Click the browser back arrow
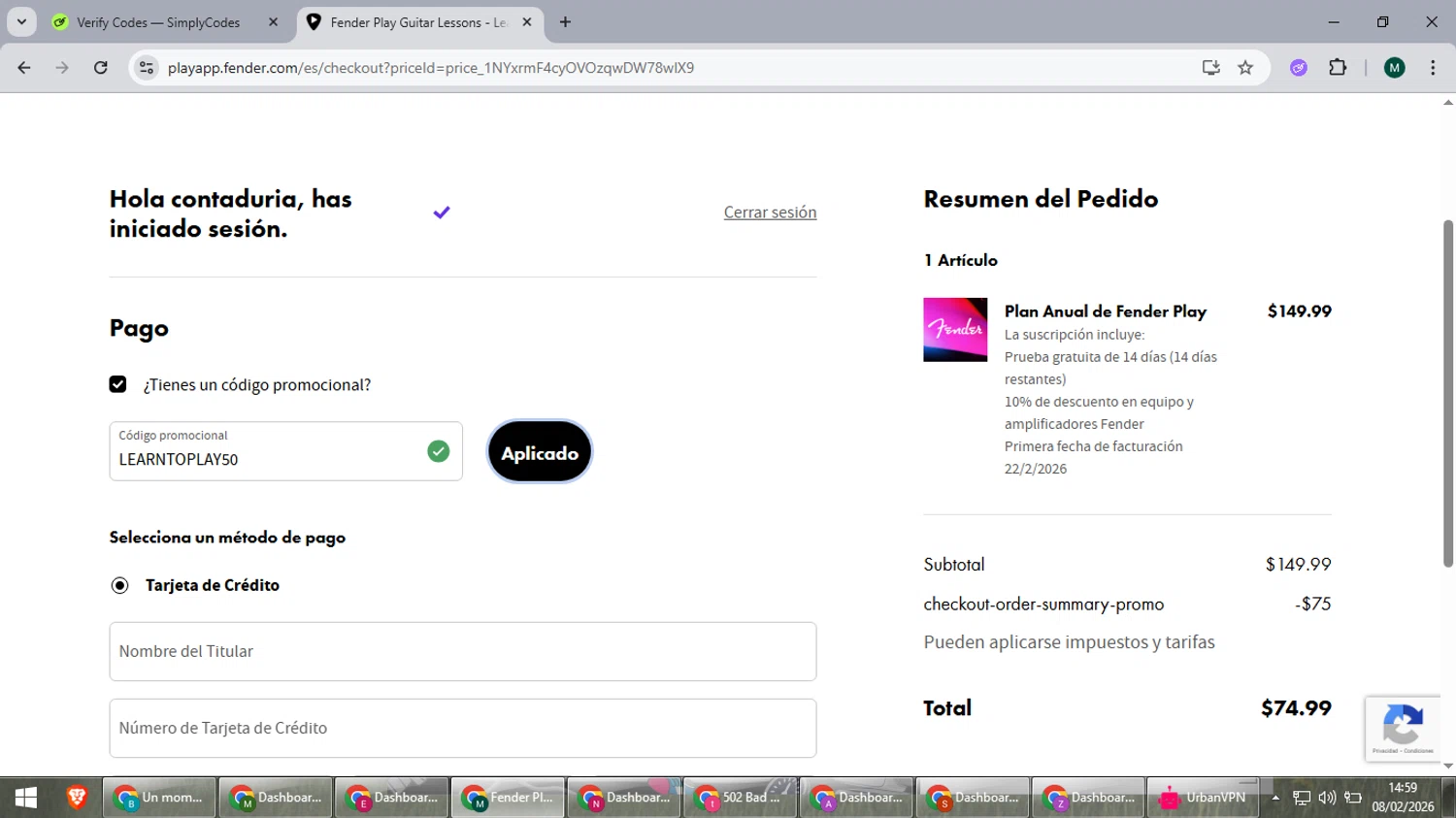The height and width of the screenshot is (818, 1456). point(24,68)
